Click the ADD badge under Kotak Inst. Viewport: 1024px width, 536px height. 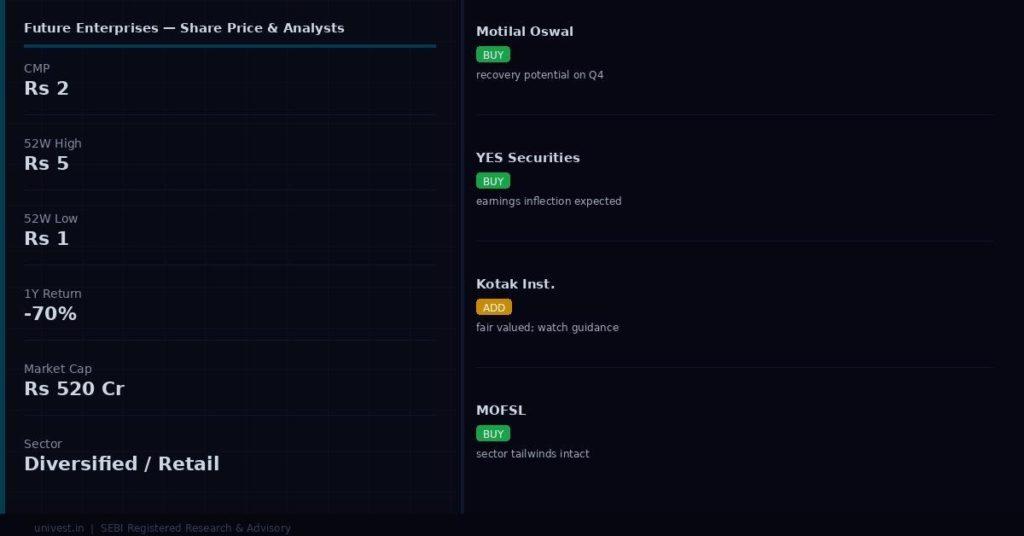[494, 307]
